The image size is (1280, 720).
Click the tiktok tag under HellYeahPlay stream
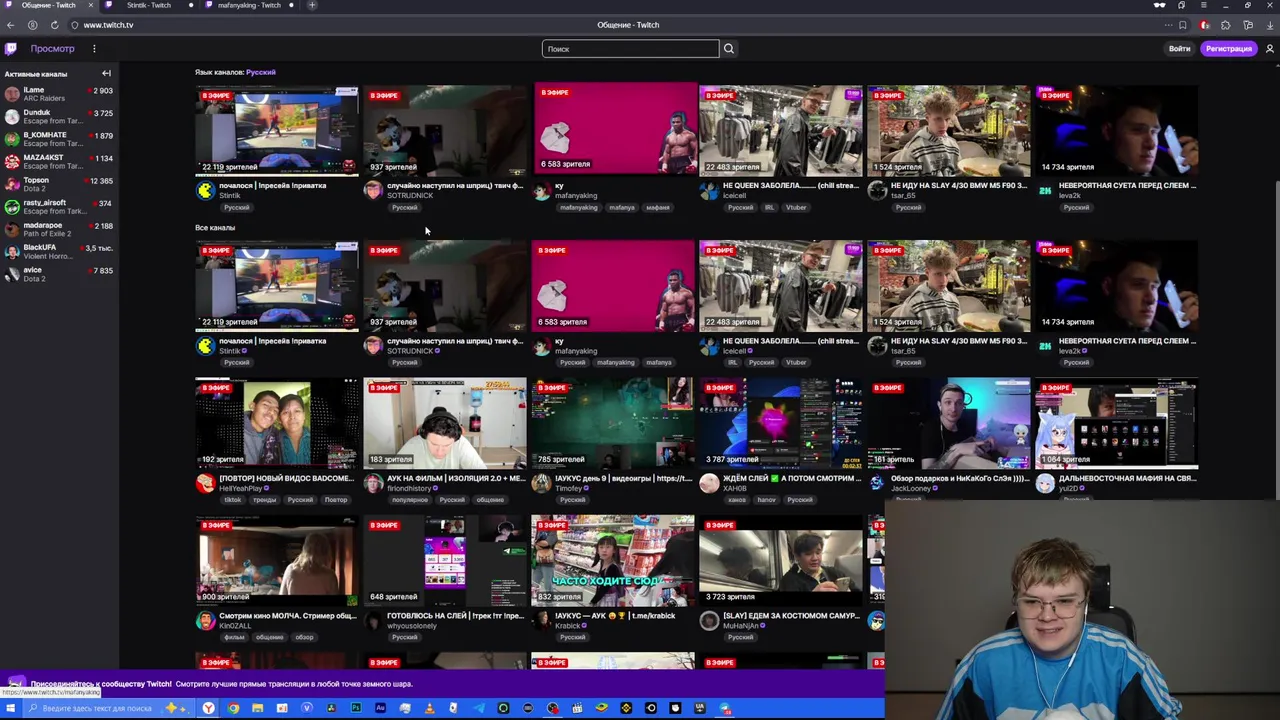[x=233, y=500]
